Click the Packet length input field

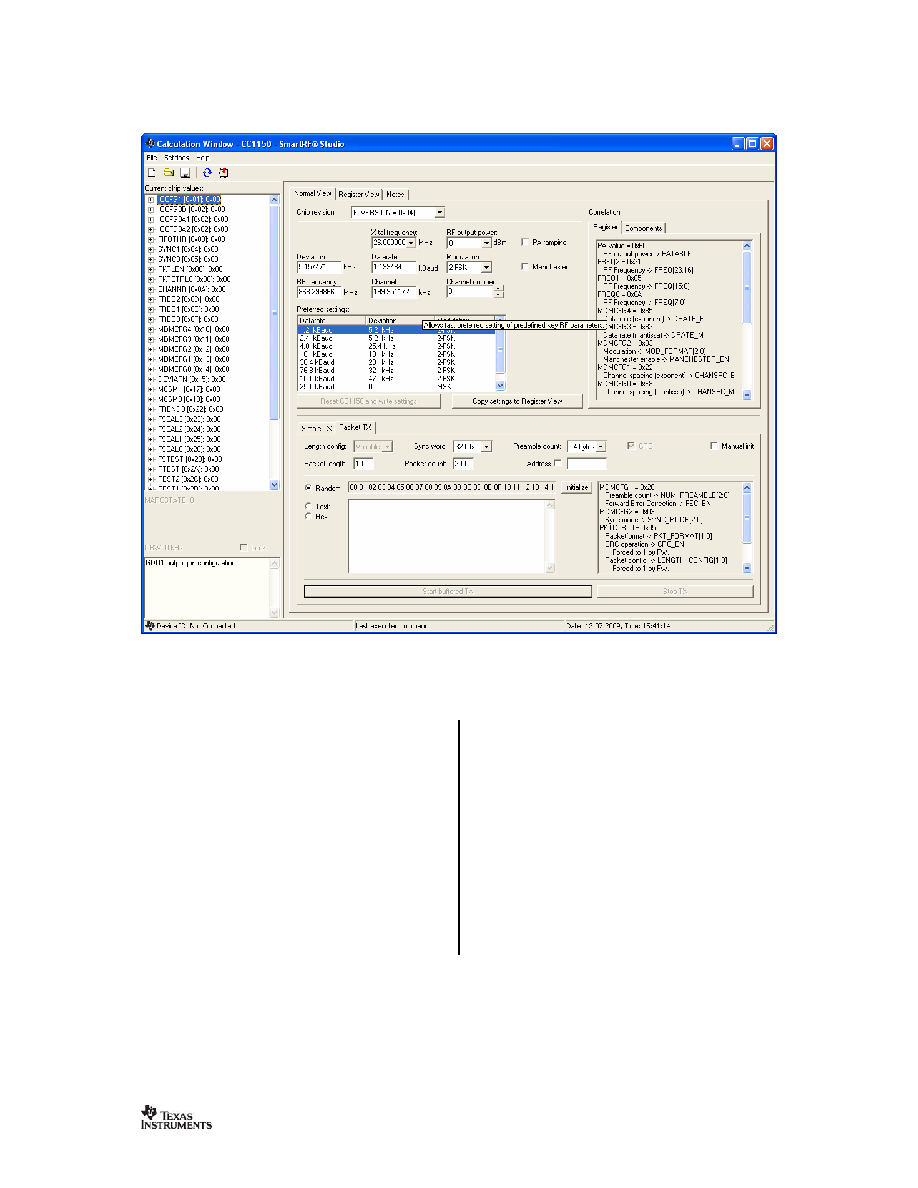(x=363, y=463)
